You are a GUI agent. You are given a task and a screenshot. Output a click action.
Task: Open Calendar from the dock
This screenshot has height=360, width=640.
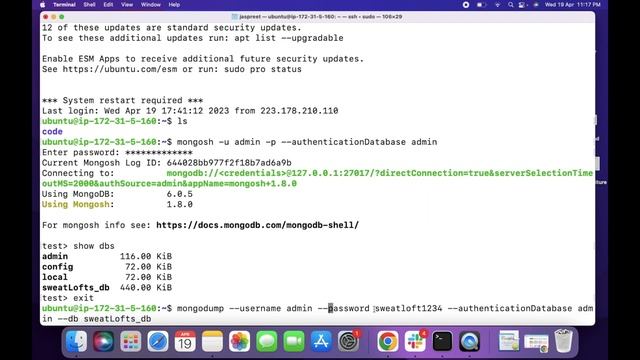coord(185,341)
